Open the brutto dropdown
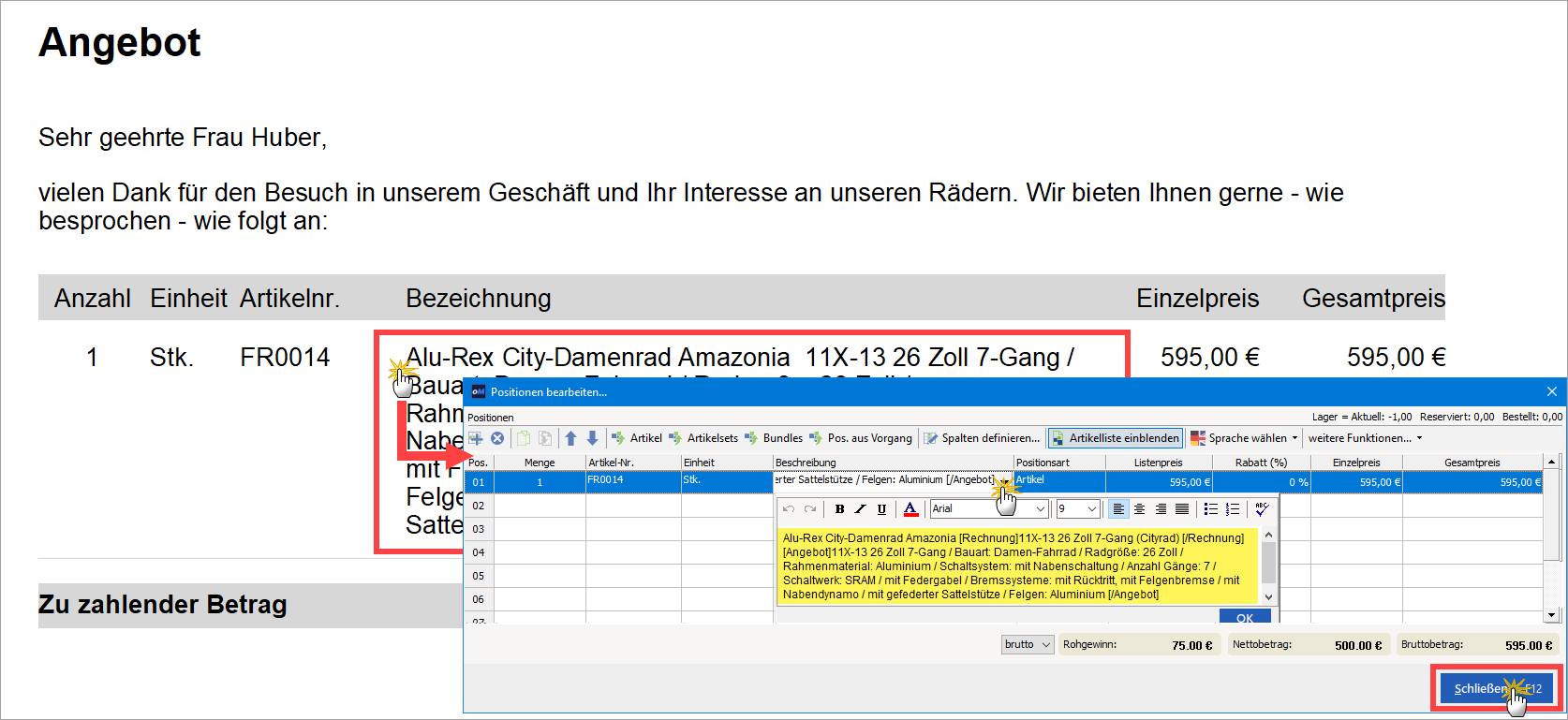This screenshot has height=720, width=1568. pyautogui.click(x=1028, y=644)
